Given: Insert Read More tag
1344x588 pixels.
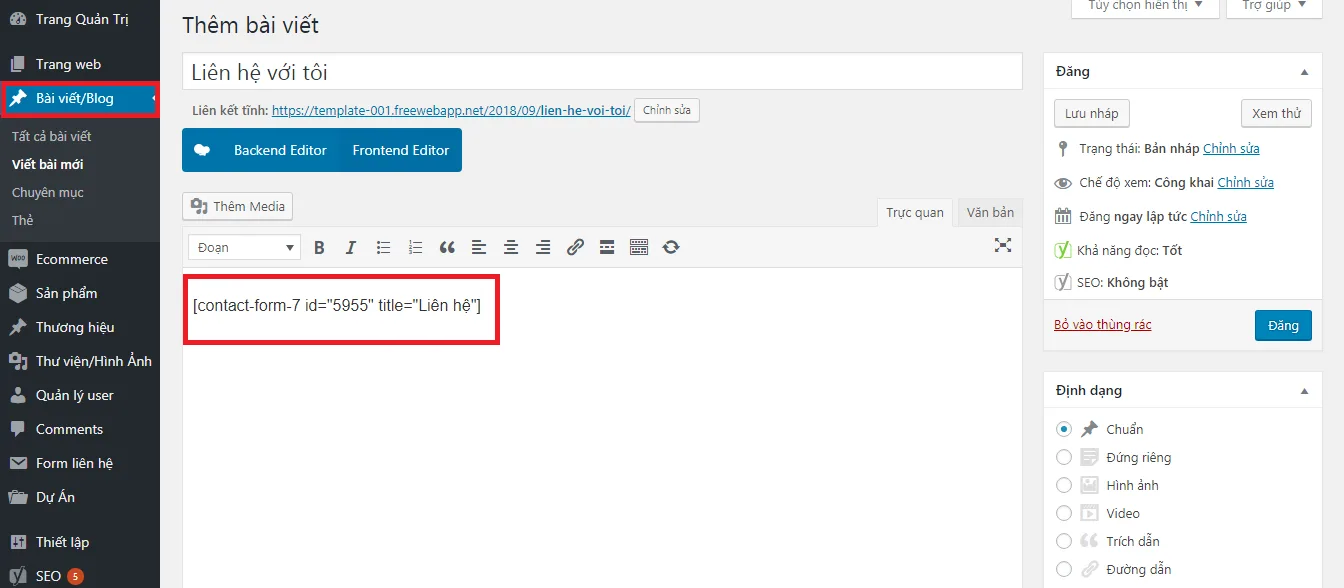Looking at the screenshot, I should [607, 247].
